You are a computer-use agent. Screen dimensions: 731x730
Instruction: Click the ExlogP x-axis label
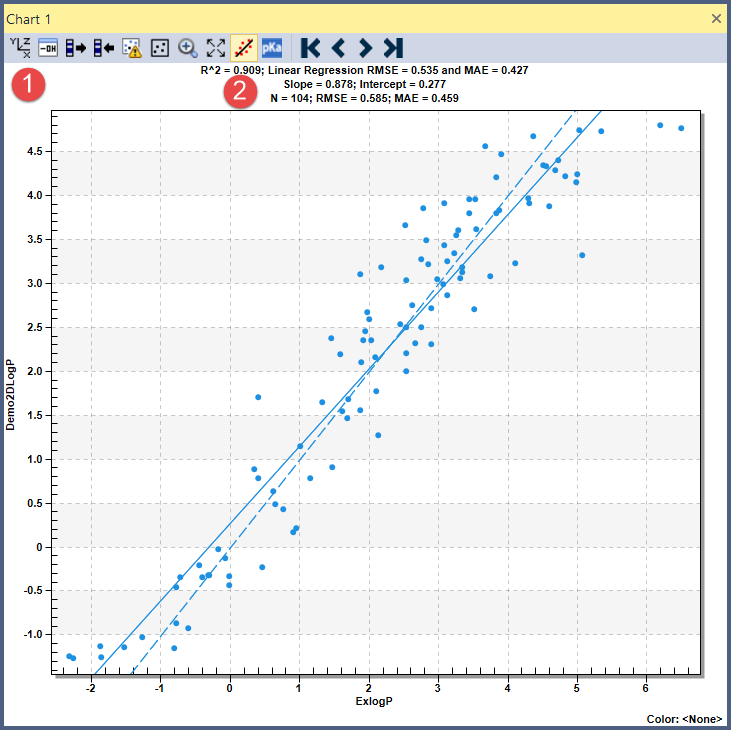[374, 701]
